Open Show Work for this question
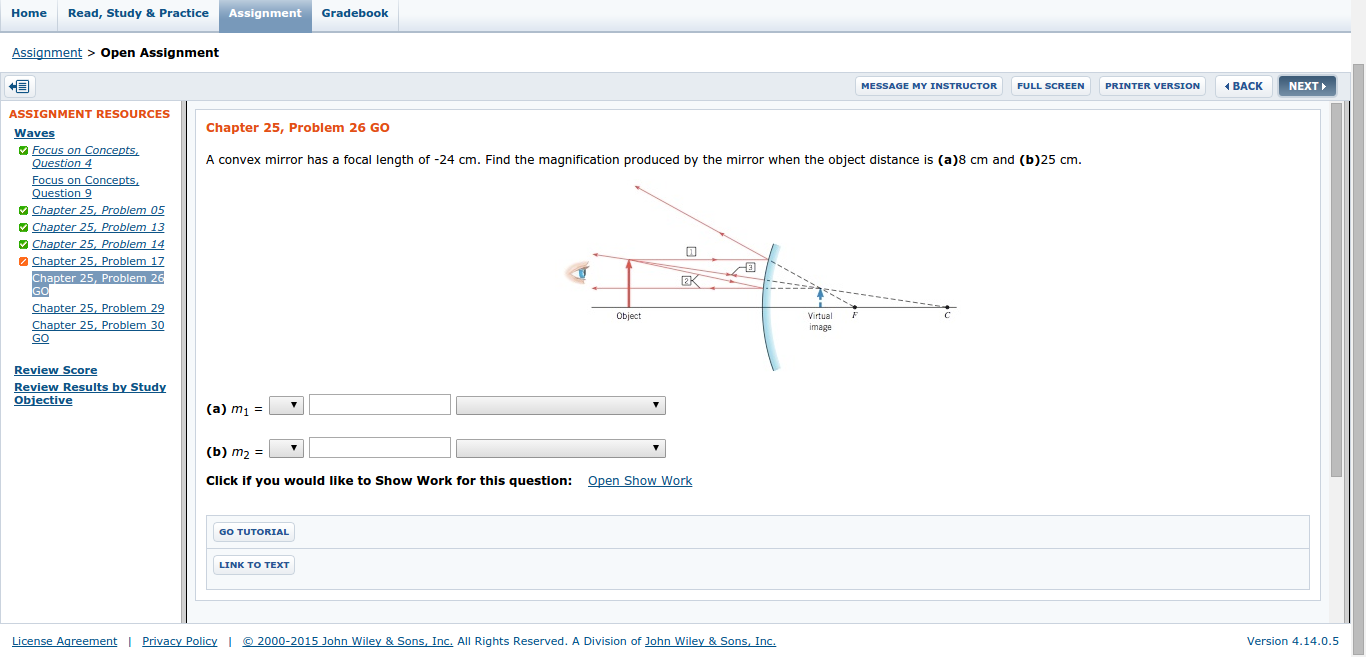 pos(639,480)
